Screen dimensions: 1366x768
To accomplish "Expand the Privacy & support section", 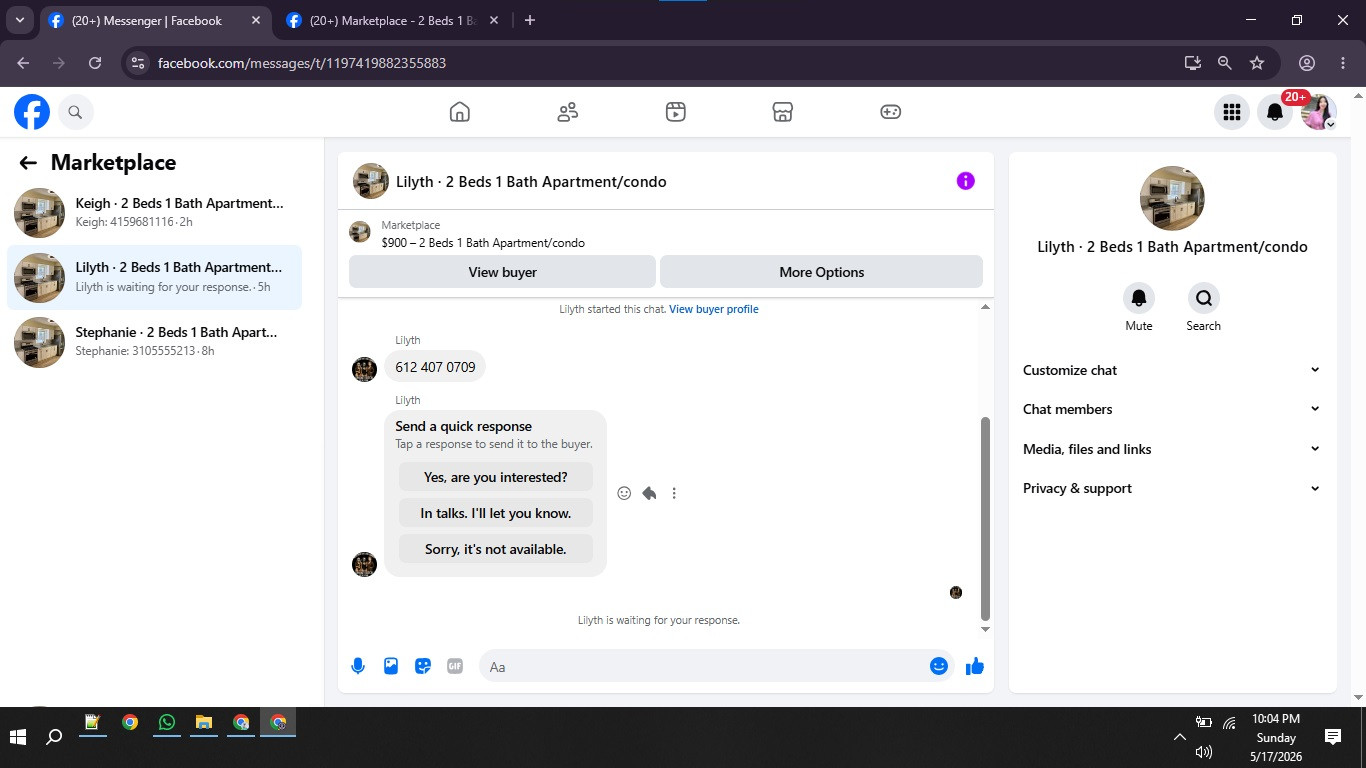I will coord(1172,488).
